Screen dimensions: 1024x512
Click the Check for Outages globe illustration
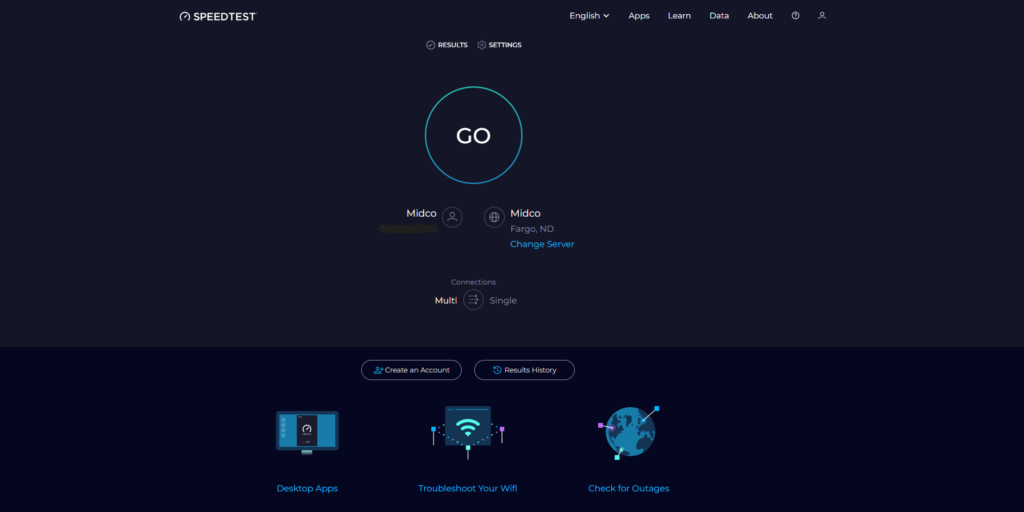[629, 432]
